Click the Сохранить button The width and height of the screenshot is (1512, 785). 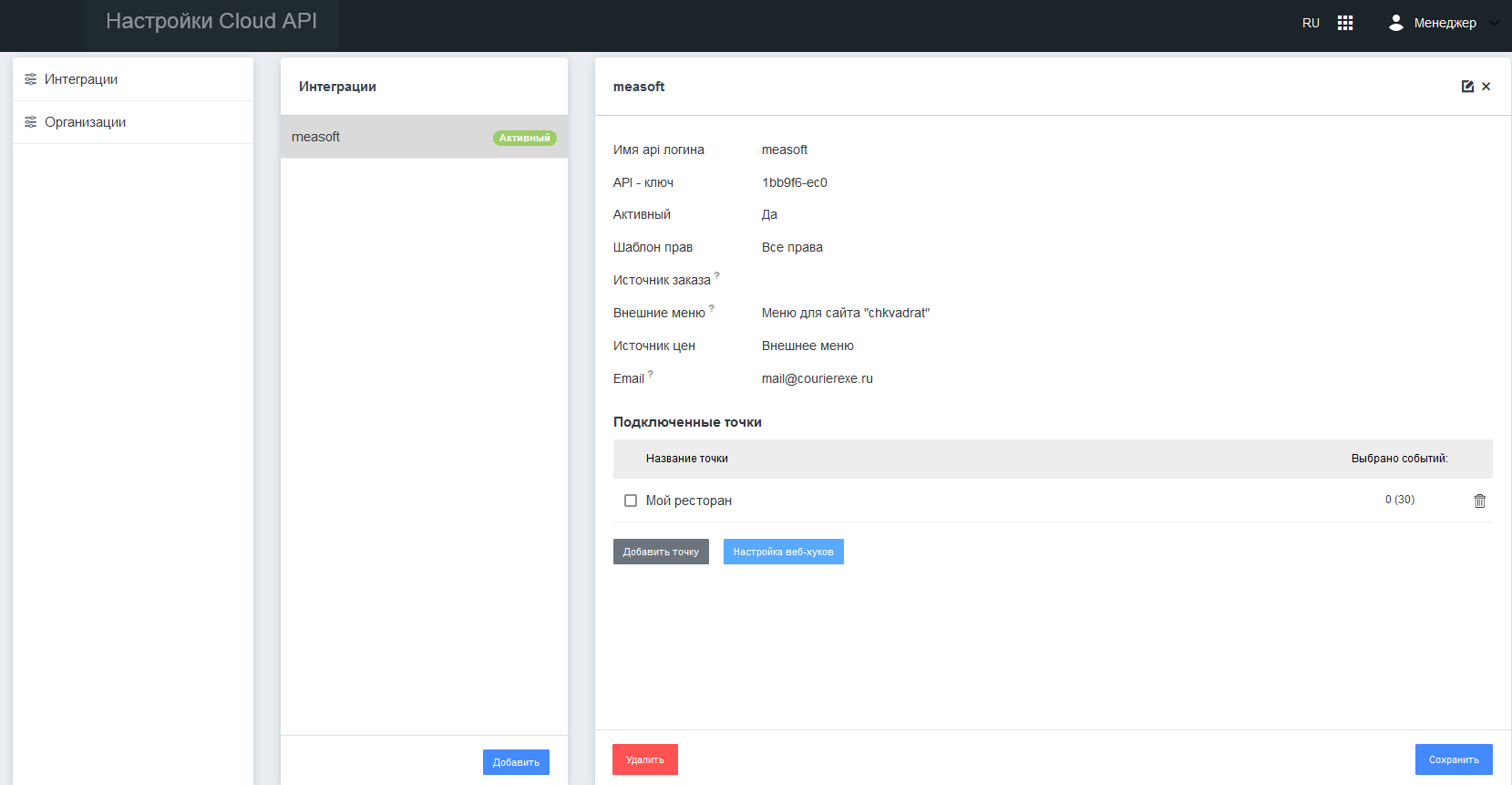(x=1454, y=759)
